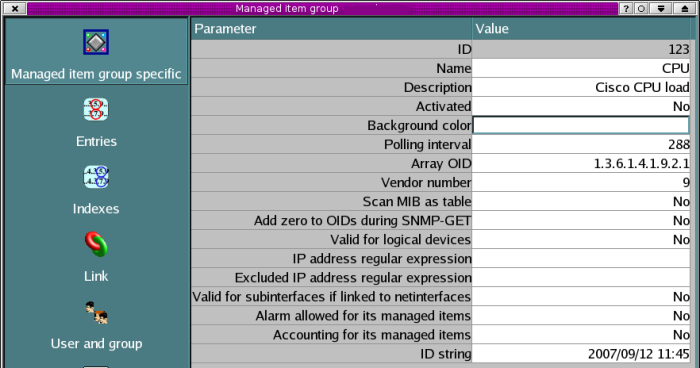Click the Array OID value field
The height and width of the screenshot is (368, 700).
coord(581,163)
